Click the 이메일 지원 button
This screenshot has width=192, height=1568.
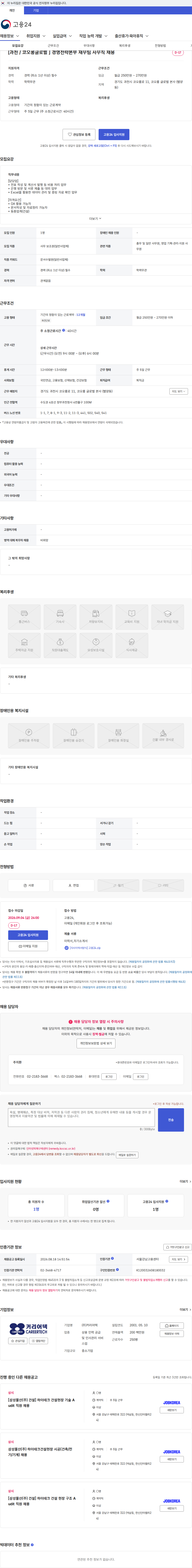pos(28,947)
